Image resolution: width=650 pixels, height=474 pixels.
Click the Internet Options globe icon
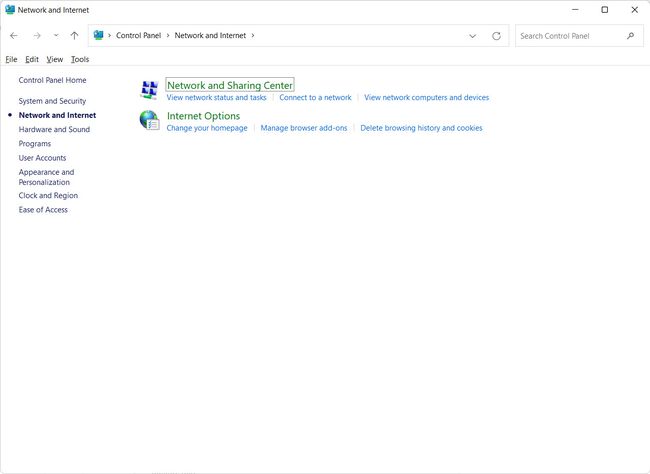pyautogui.click(x=149, y=121)
